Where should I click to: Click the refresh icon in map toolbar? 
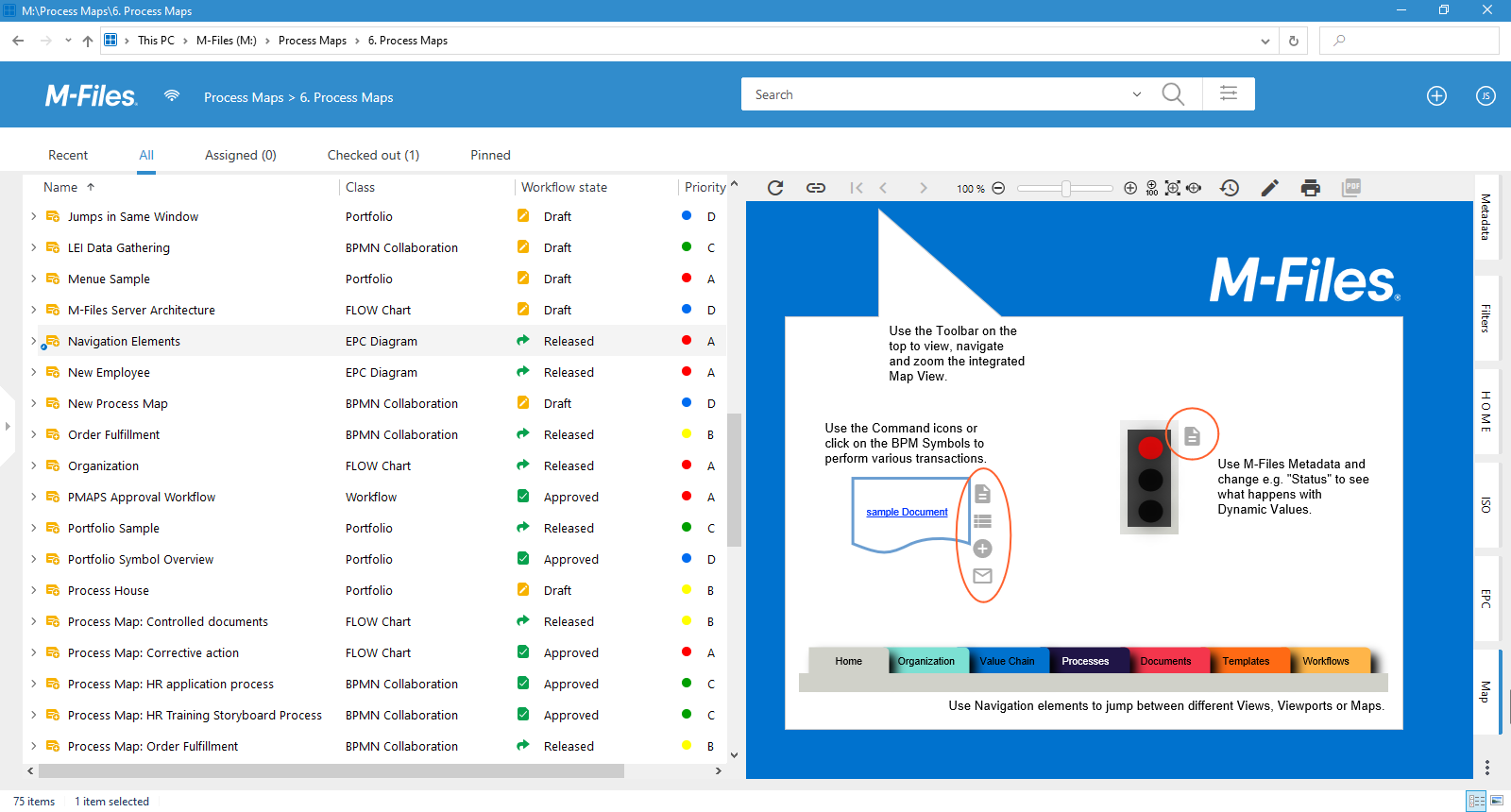775,188
